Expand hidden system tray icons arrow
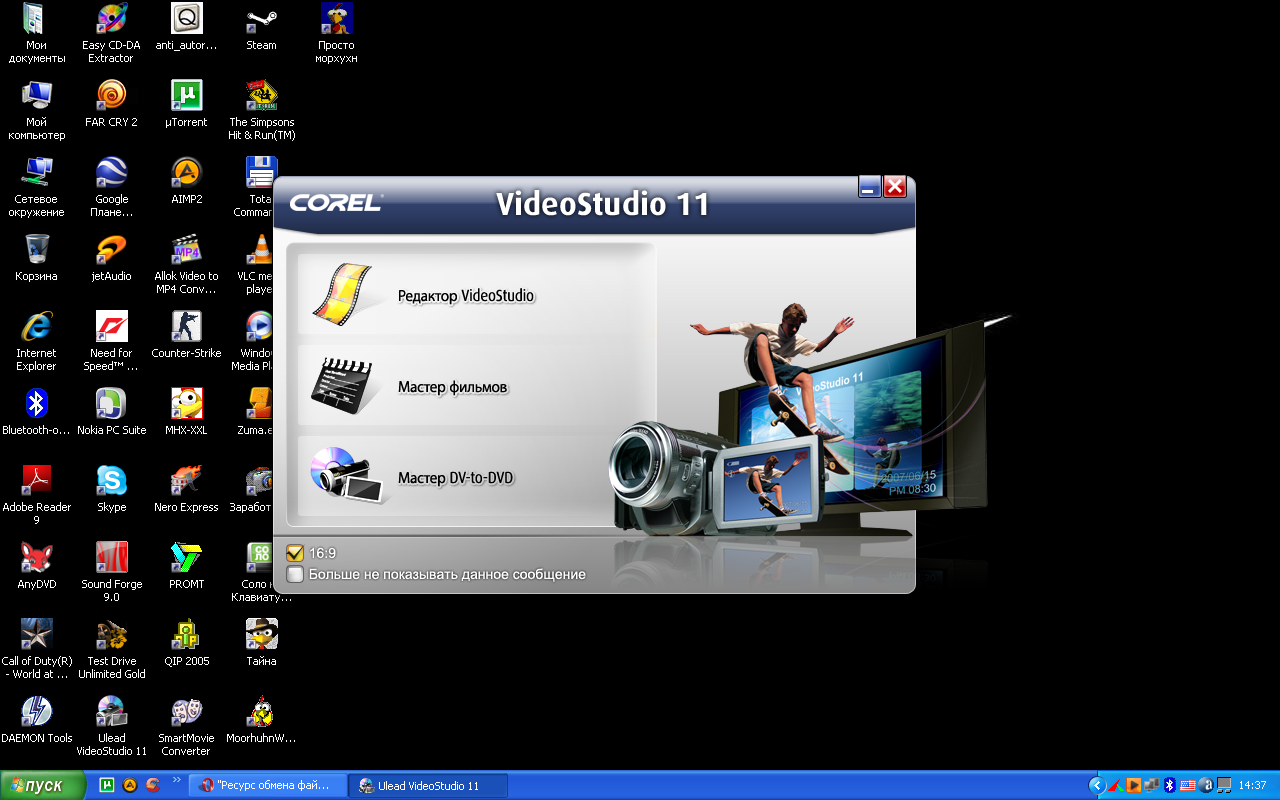 pos(1097,785)
